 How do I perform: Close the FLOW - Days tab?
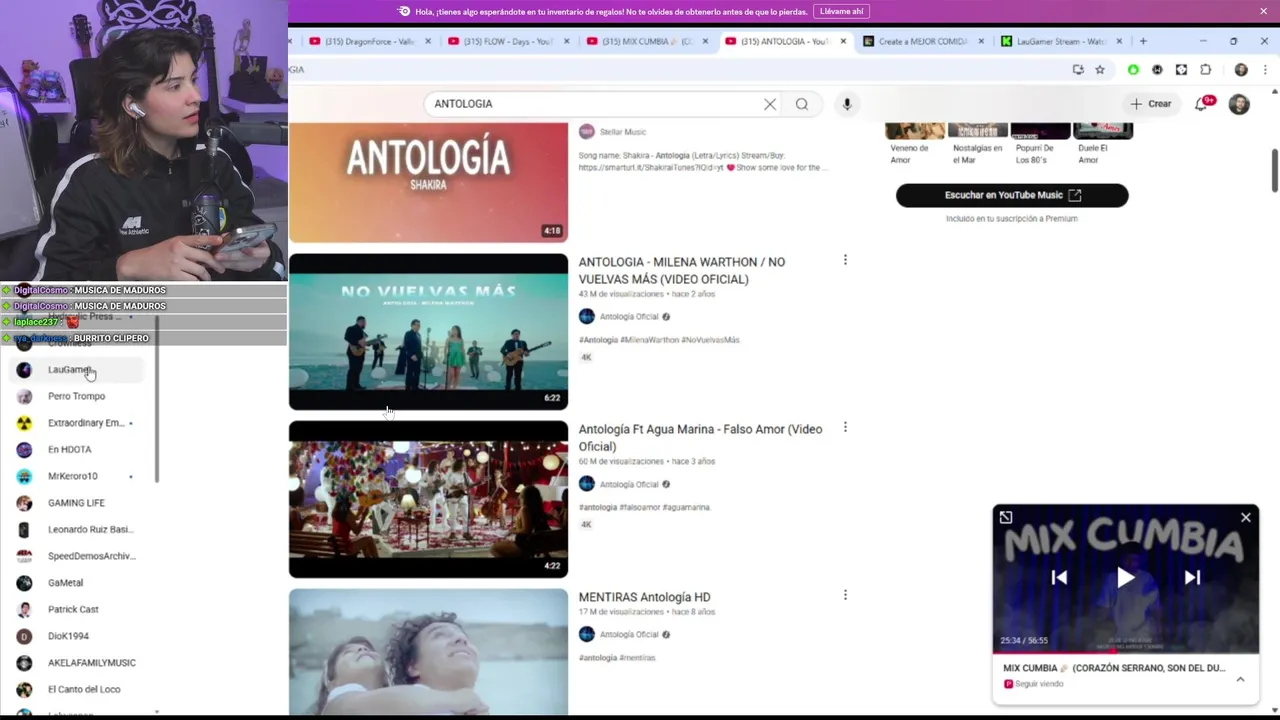(567, 41)
